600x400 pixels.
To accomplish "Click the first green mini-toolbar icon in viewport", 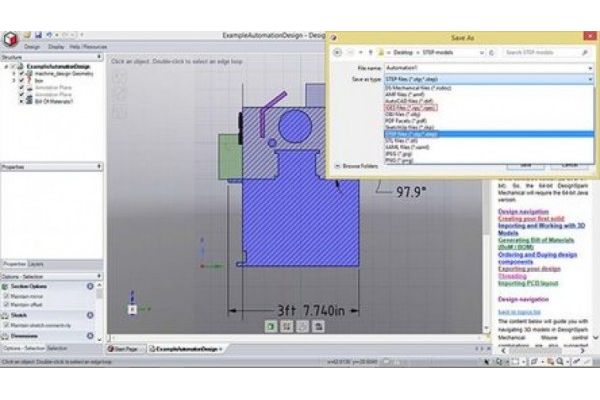I will pos(271,326).
